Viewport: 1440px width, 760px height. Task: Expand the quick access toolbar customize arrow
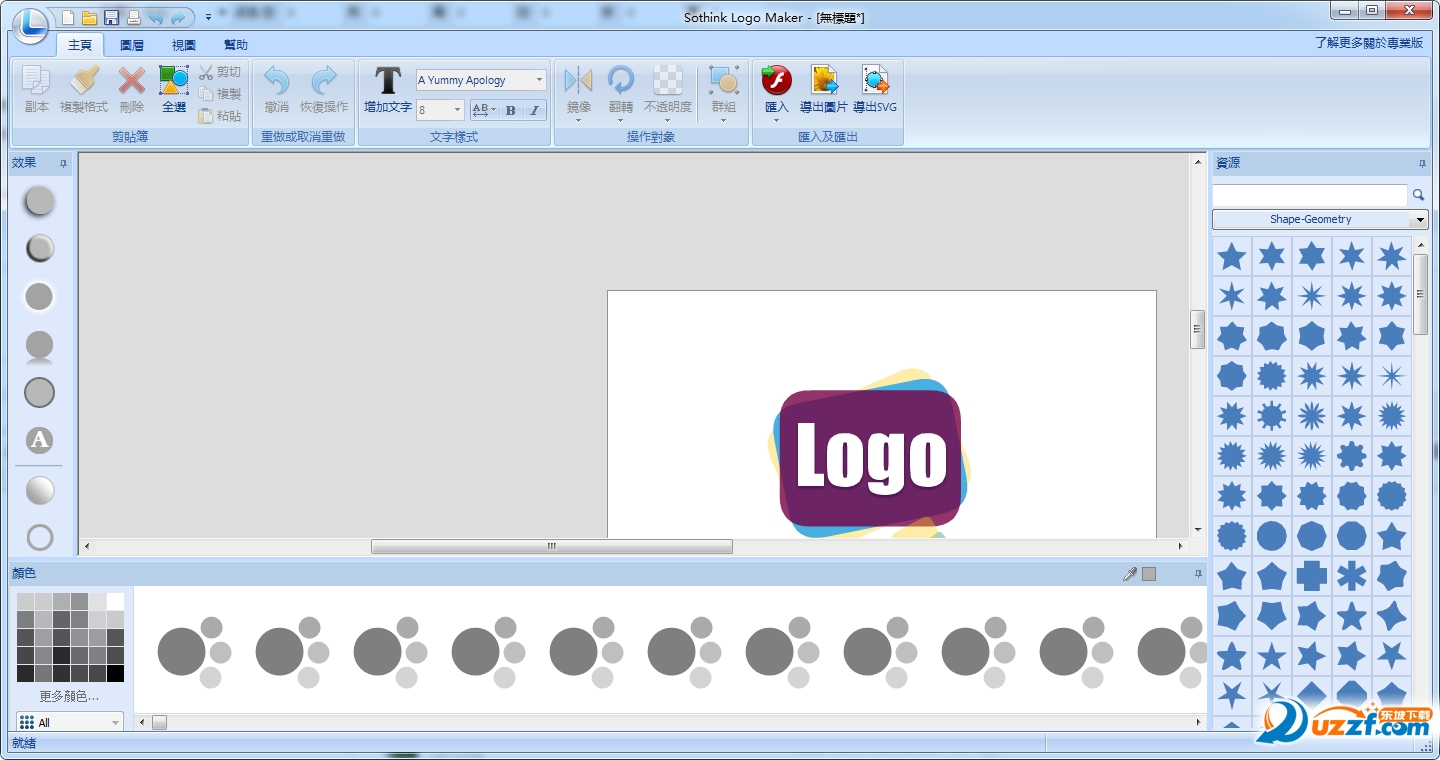click(208, 17)
